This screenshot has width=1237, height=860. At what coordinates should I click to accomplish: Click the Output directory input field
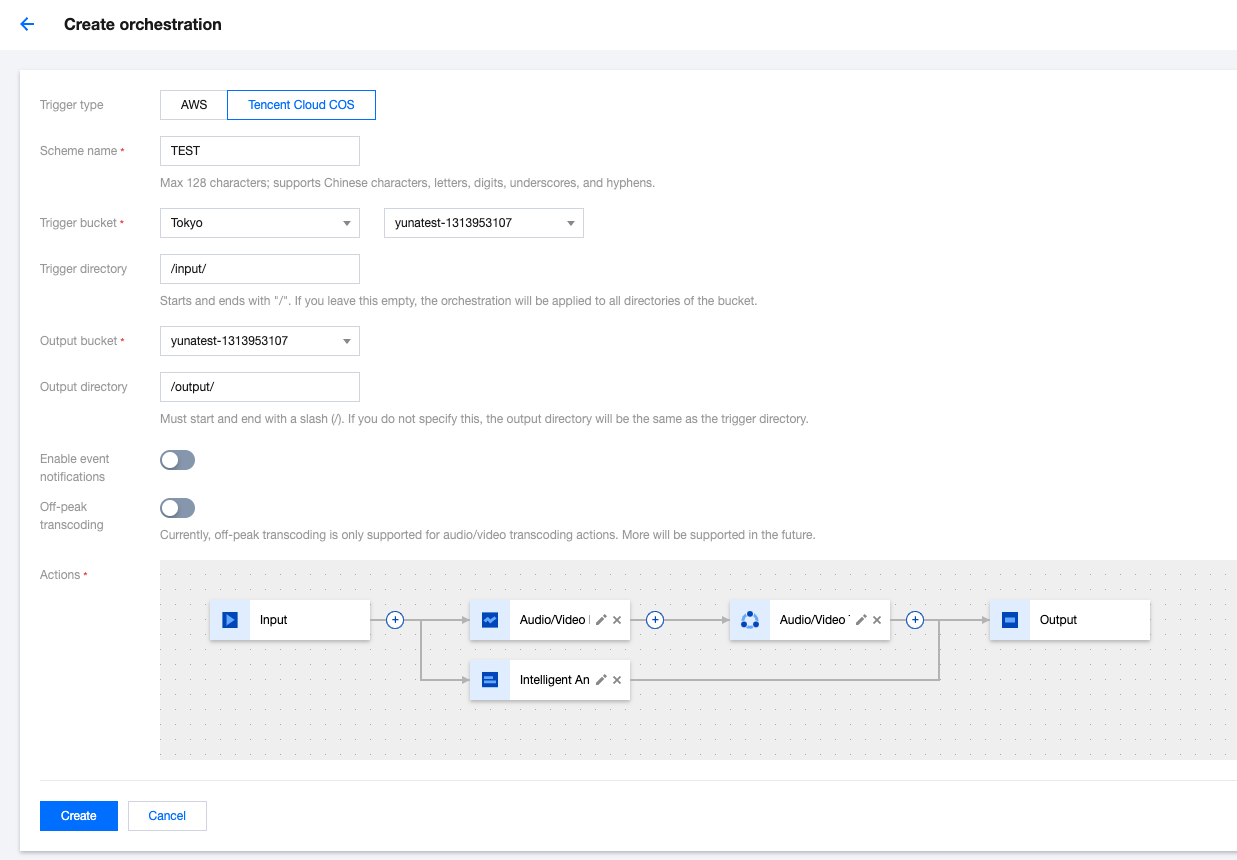pos(259,387)
